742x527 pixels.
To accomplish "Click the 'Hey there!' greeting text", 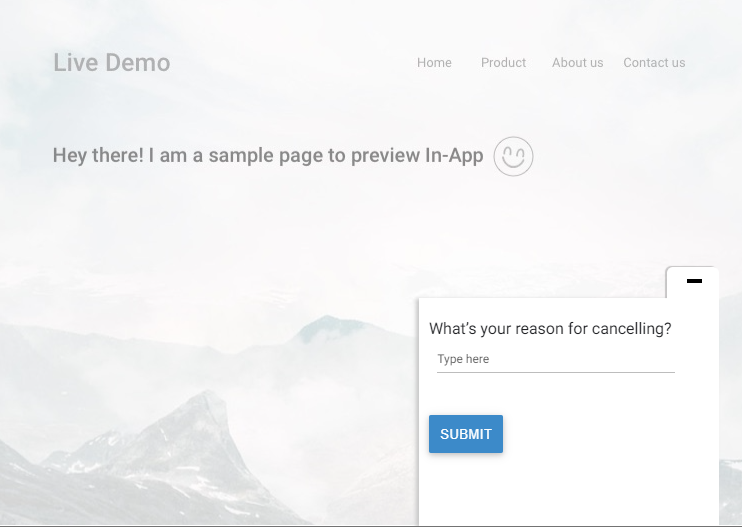I will [98, 156].
